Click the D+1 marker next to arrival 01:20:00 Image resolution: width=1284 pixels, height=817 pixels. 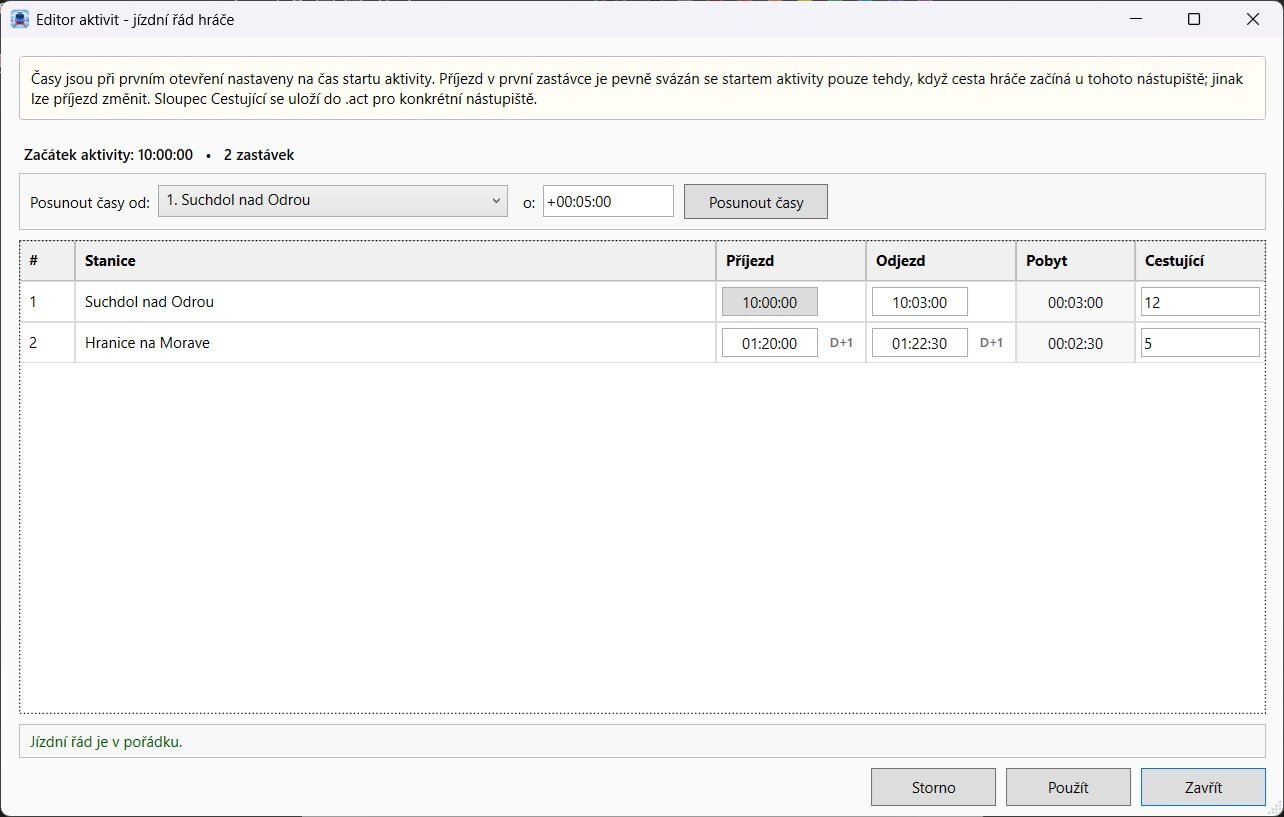pos(841,343)
